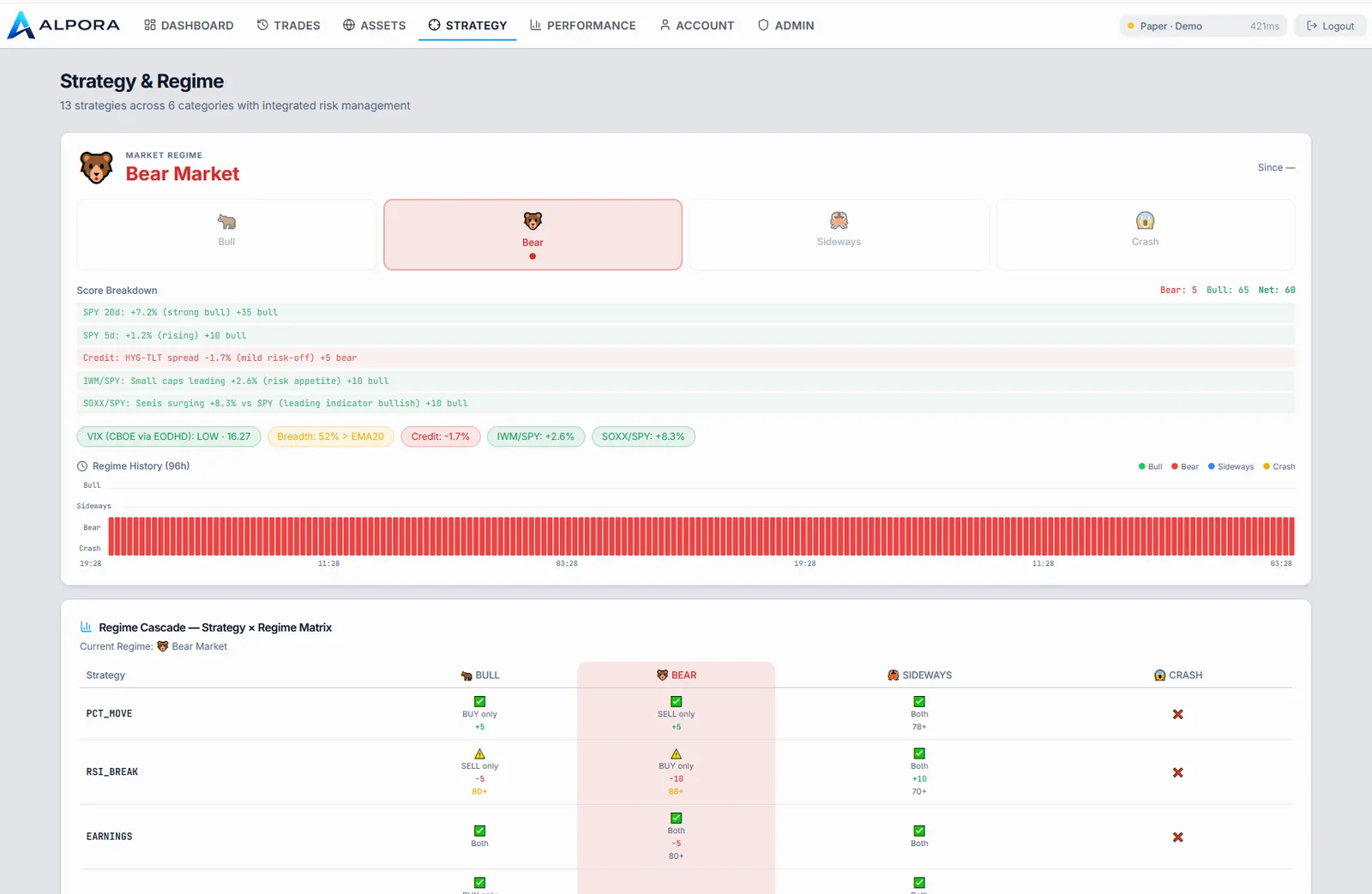This screenshot has height=894, width=1372.
Task: Click PCT_MOVE Sideways green checkmark
Action: pyautogui.click(x=919, y=701)
